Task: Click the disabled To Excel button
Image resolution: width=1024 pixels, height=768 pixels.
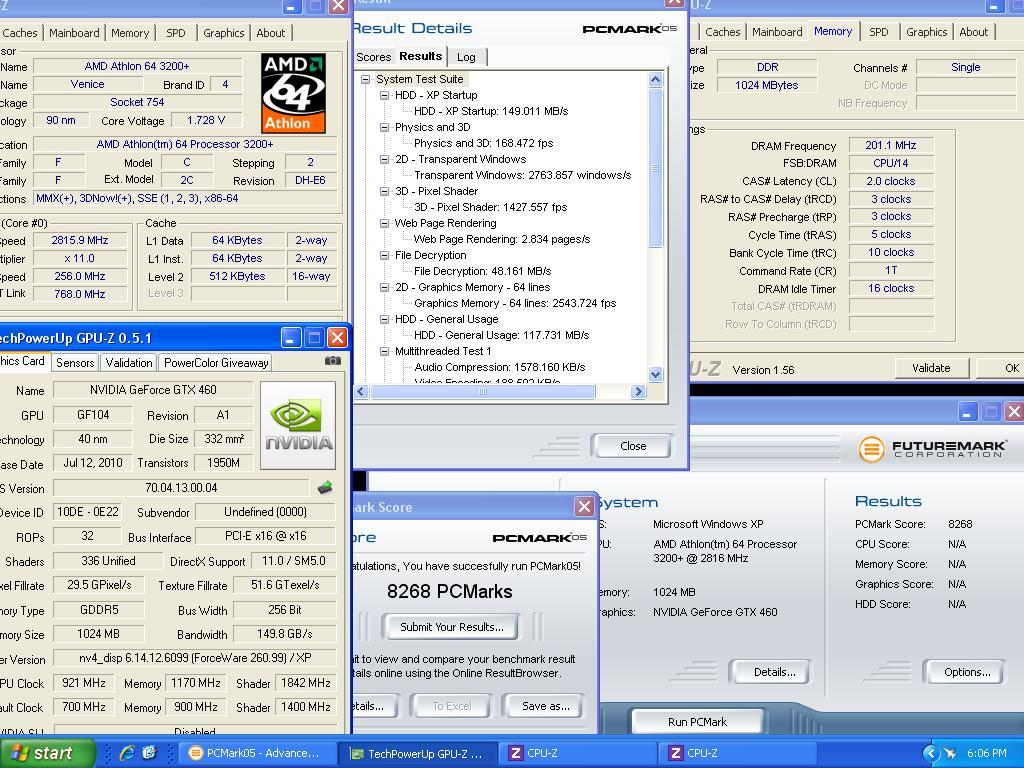Action: point(451,706)
